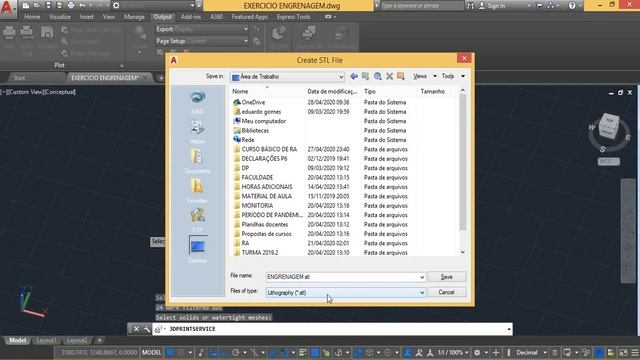This screenshot has height=360, width=640.
Task: Click the status bar customization menu icon
Action: point(635,352)
